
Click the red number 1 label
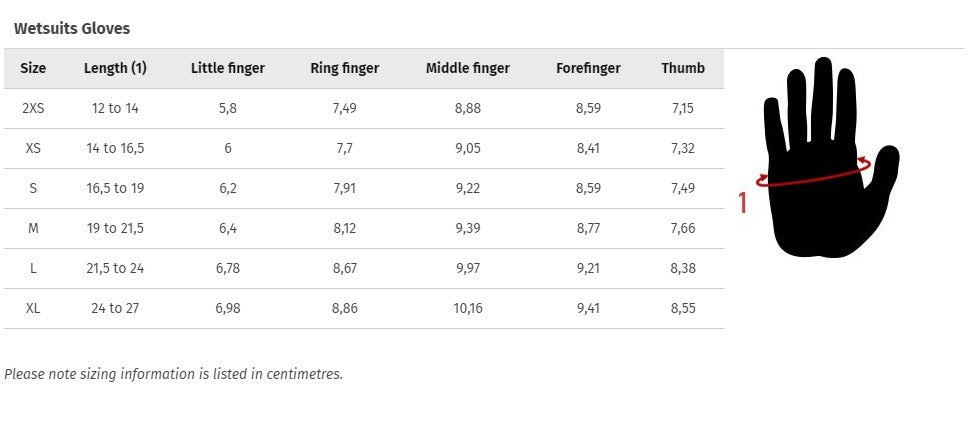click(x=742, y=203)
